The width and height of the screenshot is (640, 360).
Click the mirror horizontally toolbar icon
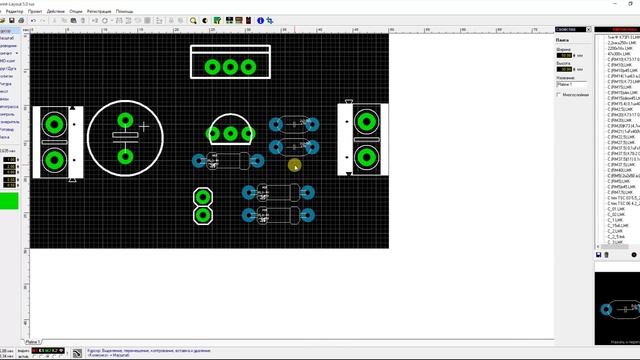[x=119, y=20]
